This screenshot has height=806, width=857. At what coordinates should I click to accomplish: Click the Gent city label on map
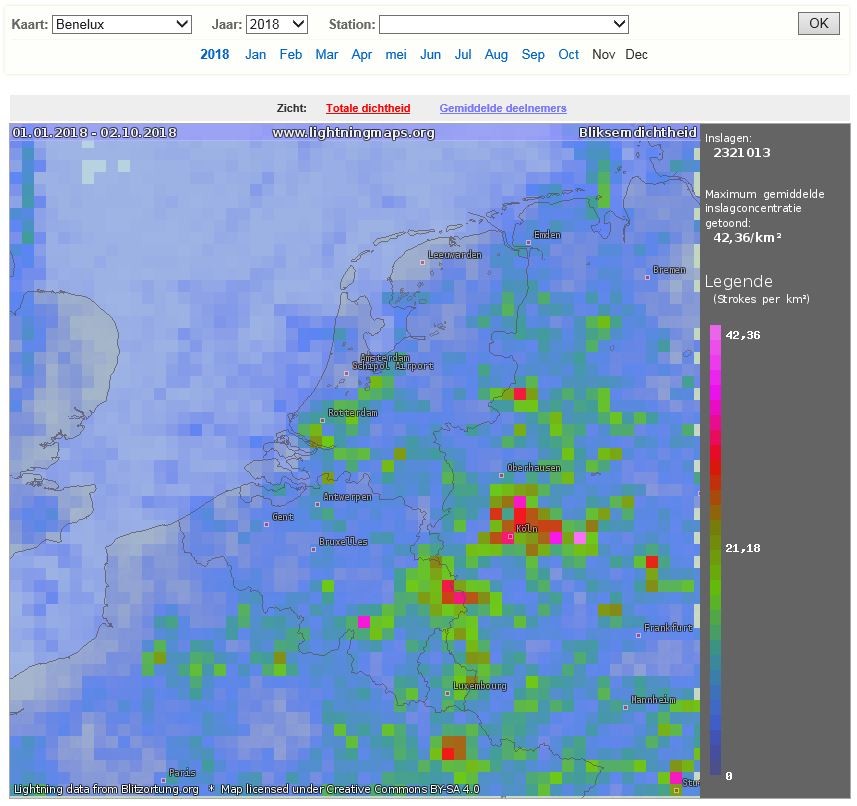(283, 516)
